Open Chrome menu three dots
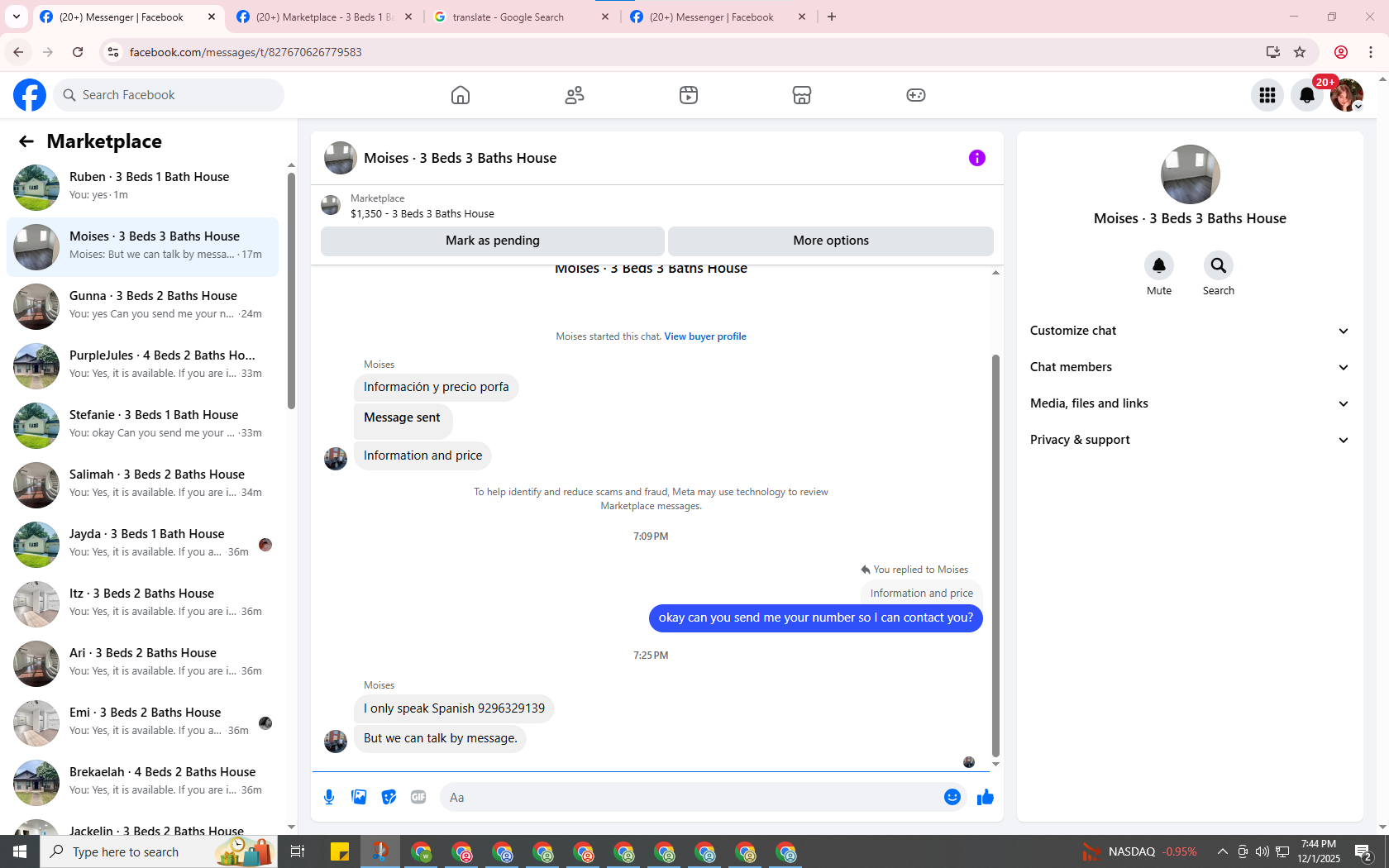Screen dimensions: 1389x868 (1371, 52)
